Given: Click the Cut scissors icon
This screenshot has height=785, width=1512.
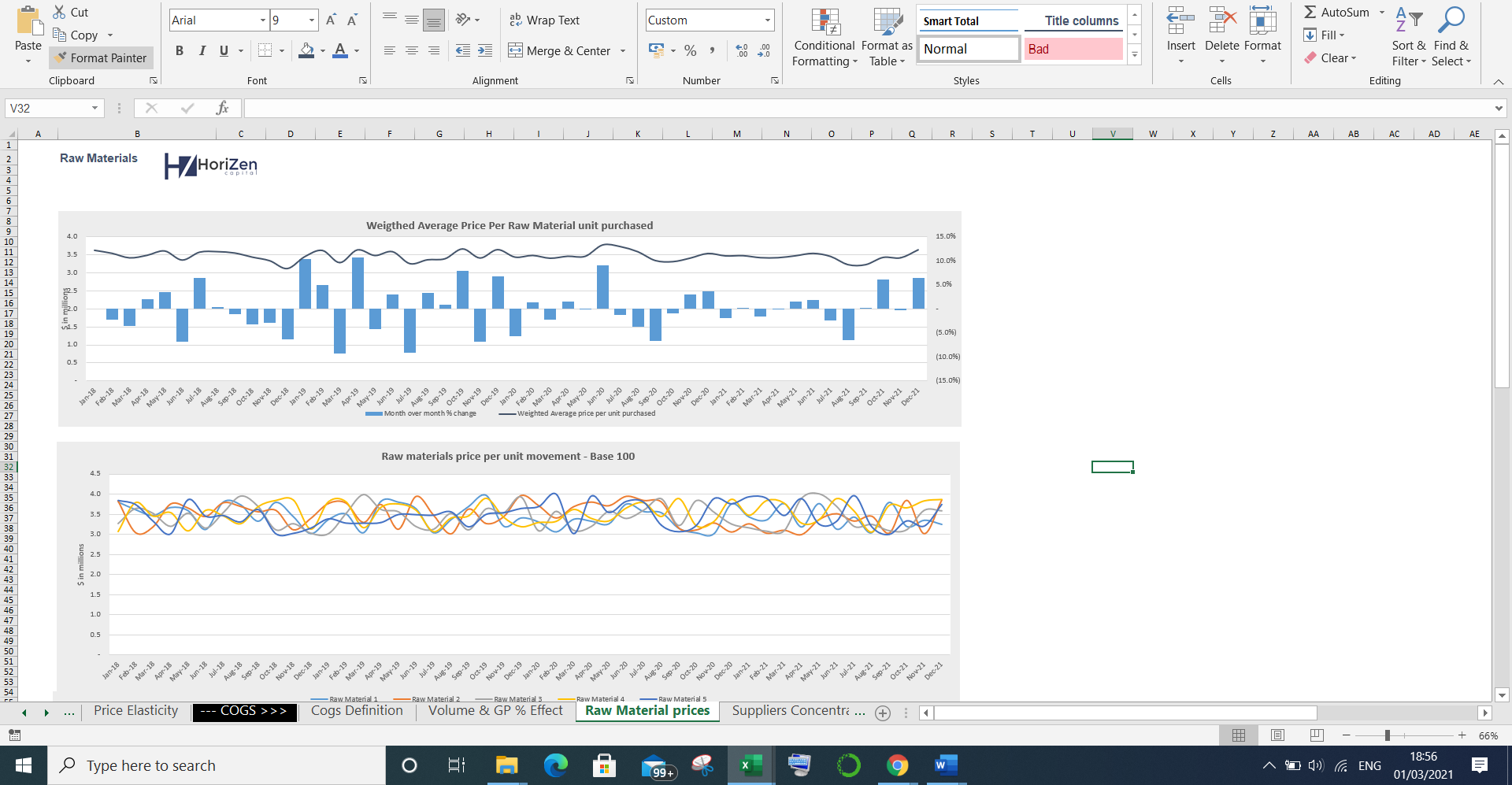Looking at the screenshot, I should (x=59, y=12).
